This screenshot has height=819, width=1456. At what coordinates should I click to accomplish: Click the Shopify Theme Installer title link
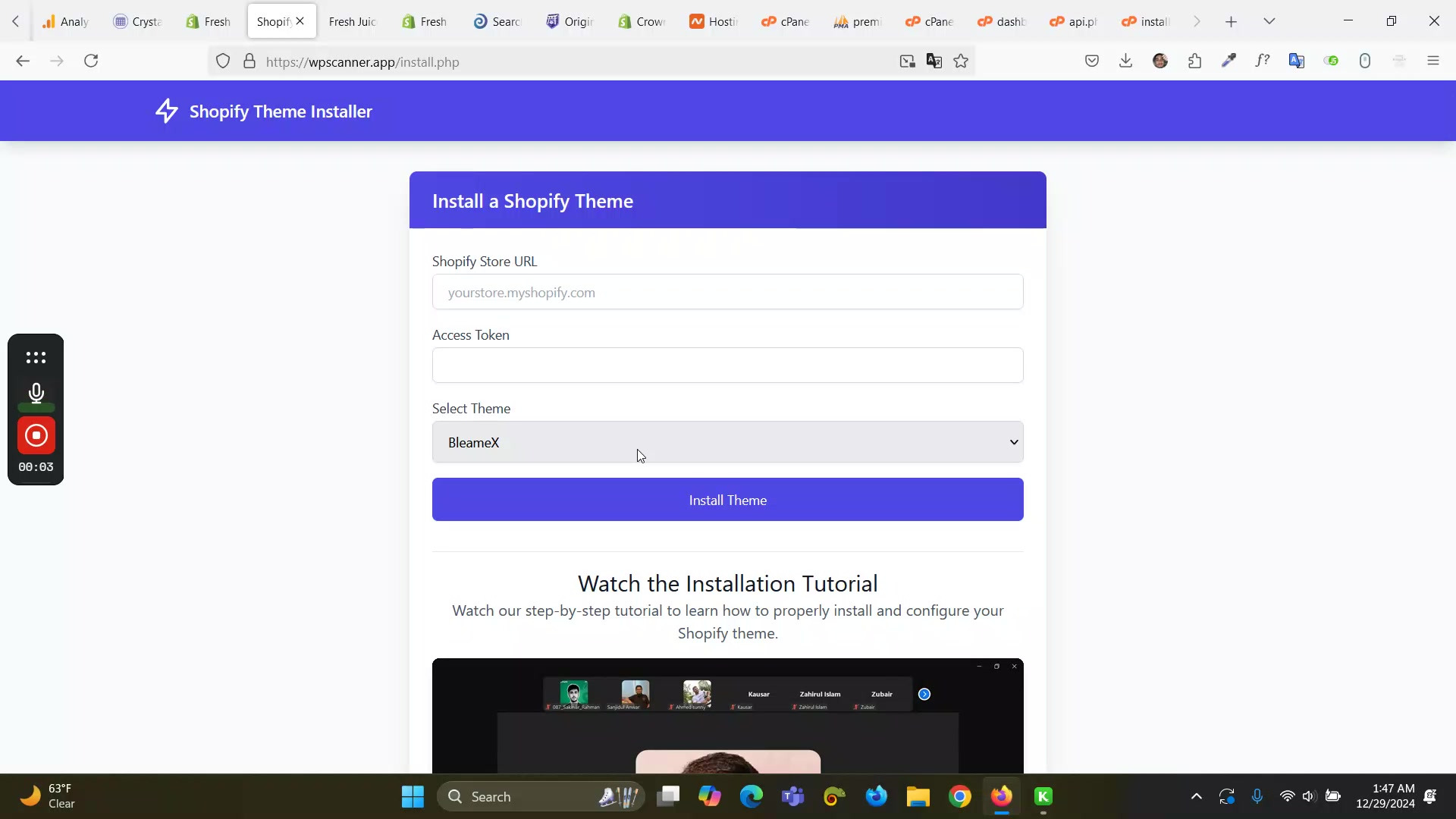click(281, 111)
